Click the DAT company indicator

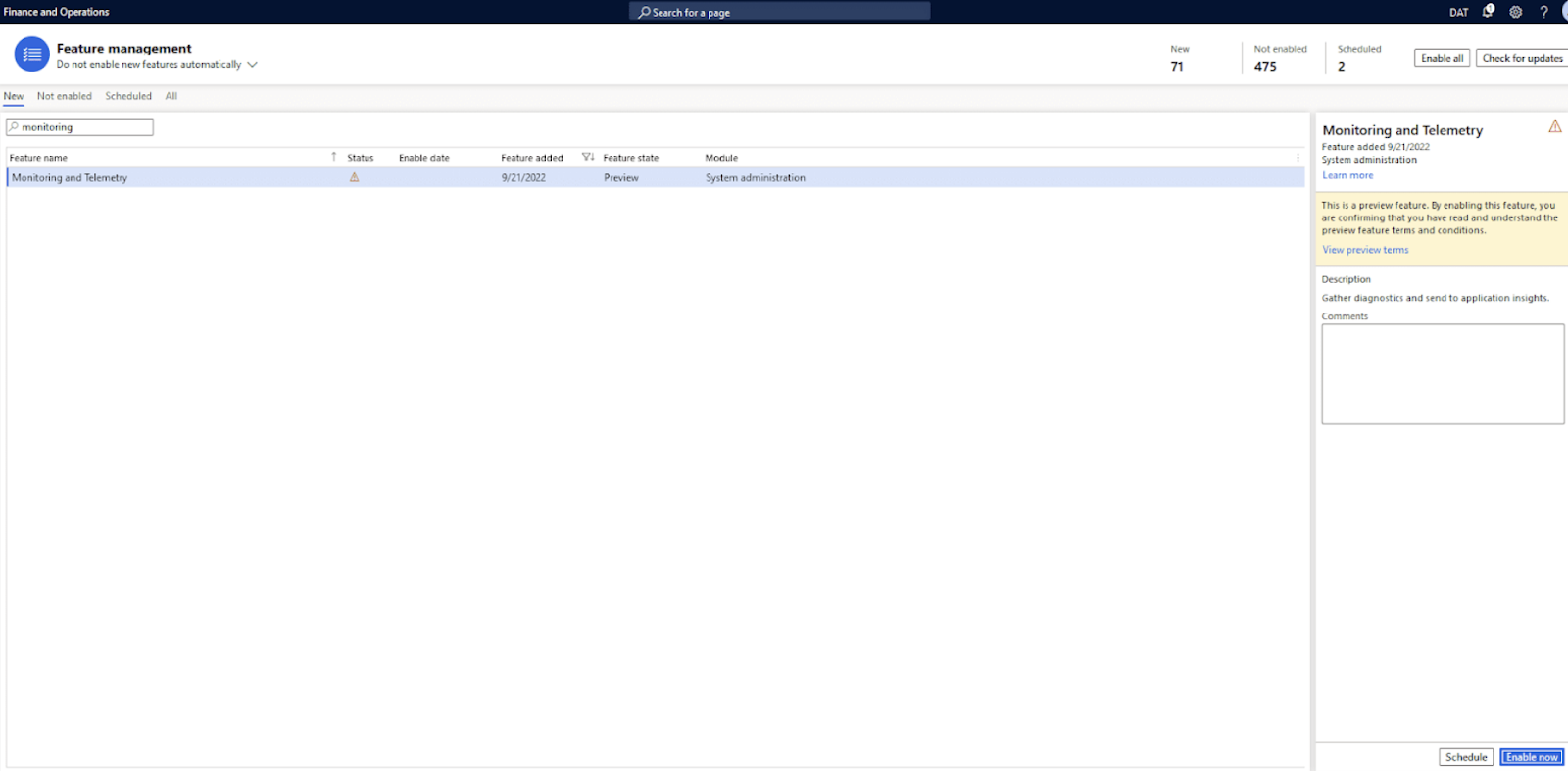1459,13
